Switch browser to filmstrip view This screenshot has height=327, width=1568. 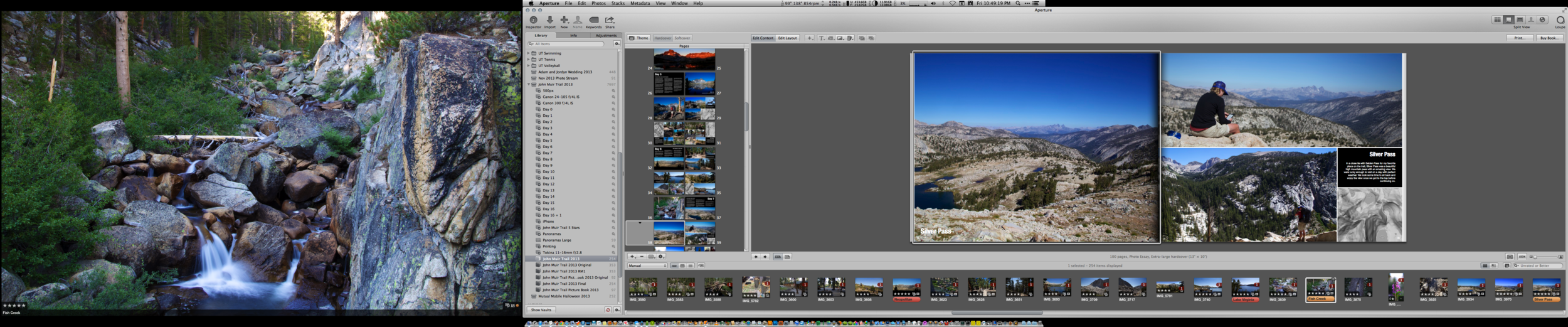674,265
